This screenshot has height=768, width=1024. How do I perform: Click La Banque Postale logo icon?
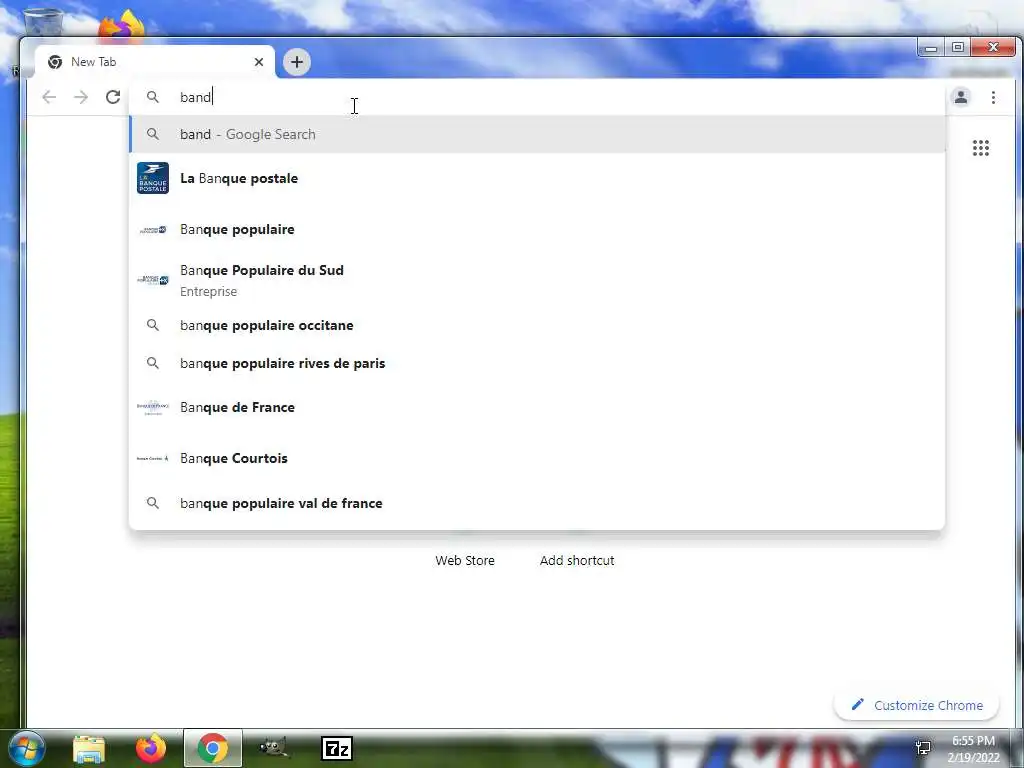pos(153,178)
